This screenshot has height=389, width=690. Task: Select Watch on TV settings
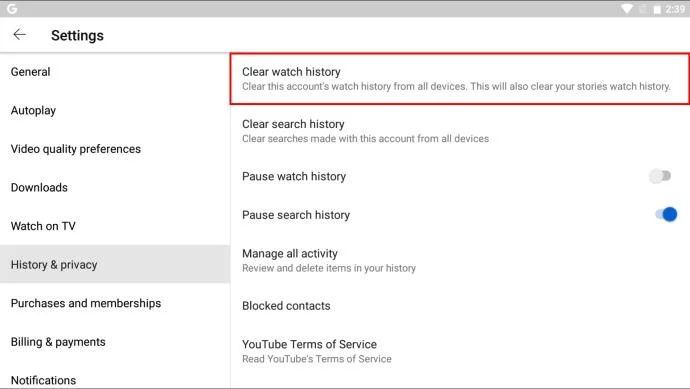pos(115,226)
